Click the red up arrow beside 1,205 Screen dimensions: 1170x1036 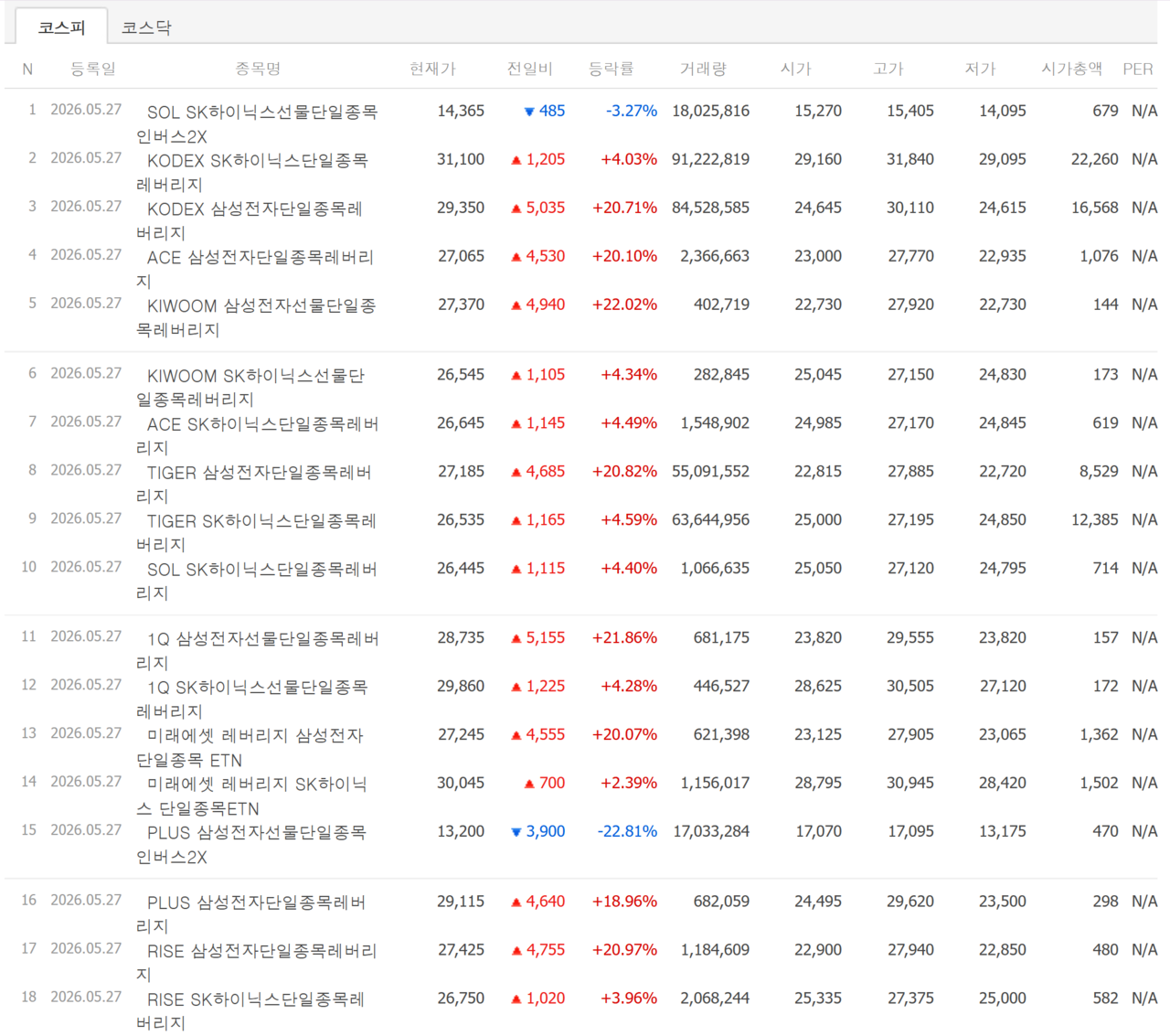(x=516, y=160)
